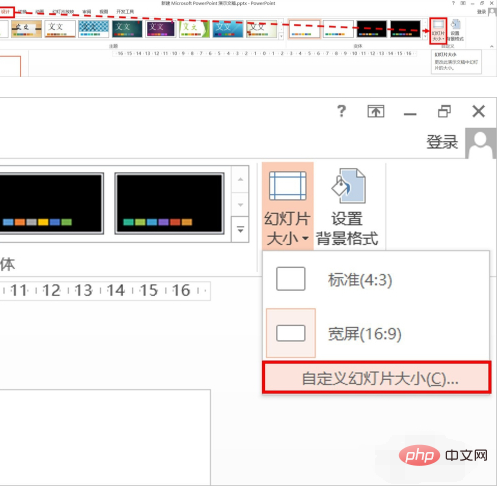Apply dark teal theme thumbnail
Viewport: 498px width, 488px height.
(127, 29)
